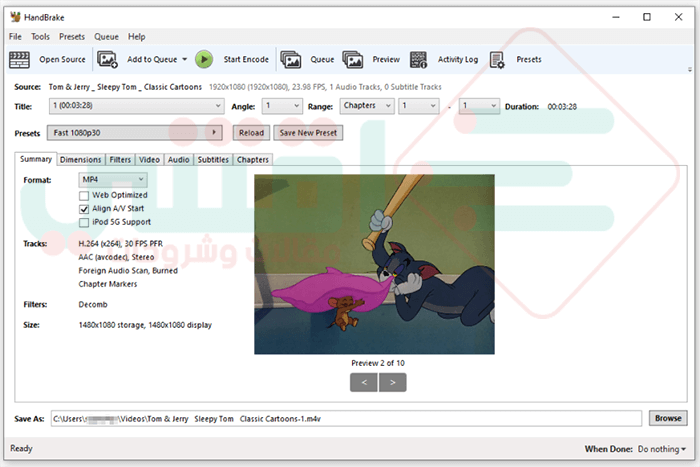Screen dimensions: 700x467
Task: Click the toolbar overflow arrow at right edge
Action: [690, 70]
